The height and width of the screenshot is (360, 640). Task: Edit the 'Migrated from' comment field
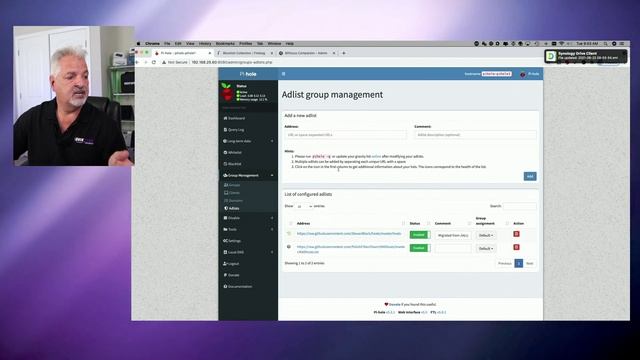point(453,236)
